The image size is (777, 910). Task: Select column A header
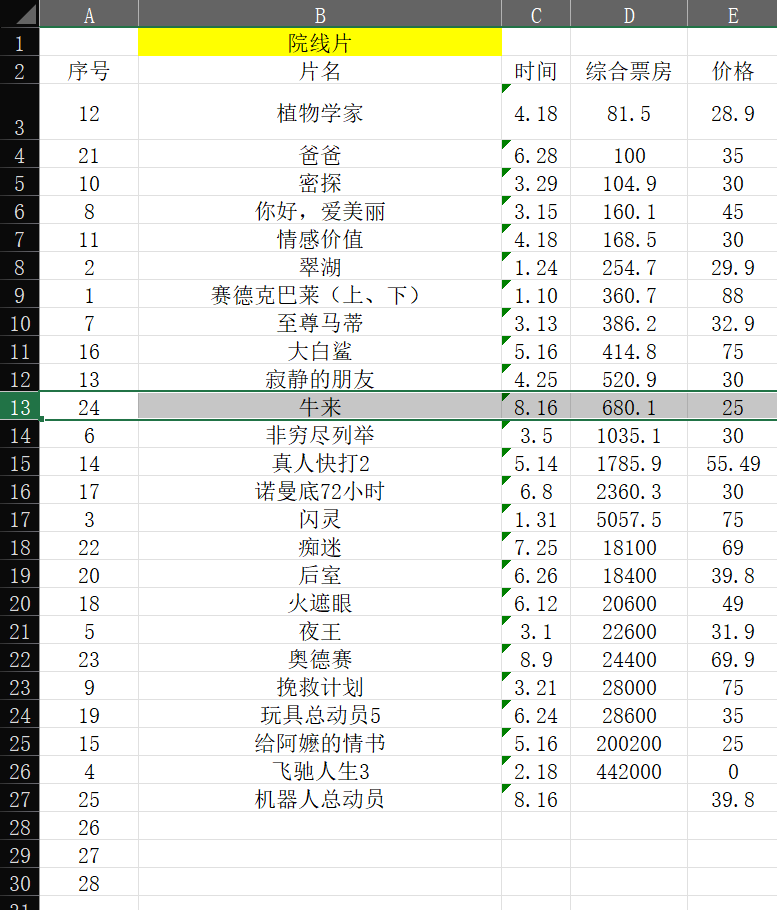click(89, 14)
